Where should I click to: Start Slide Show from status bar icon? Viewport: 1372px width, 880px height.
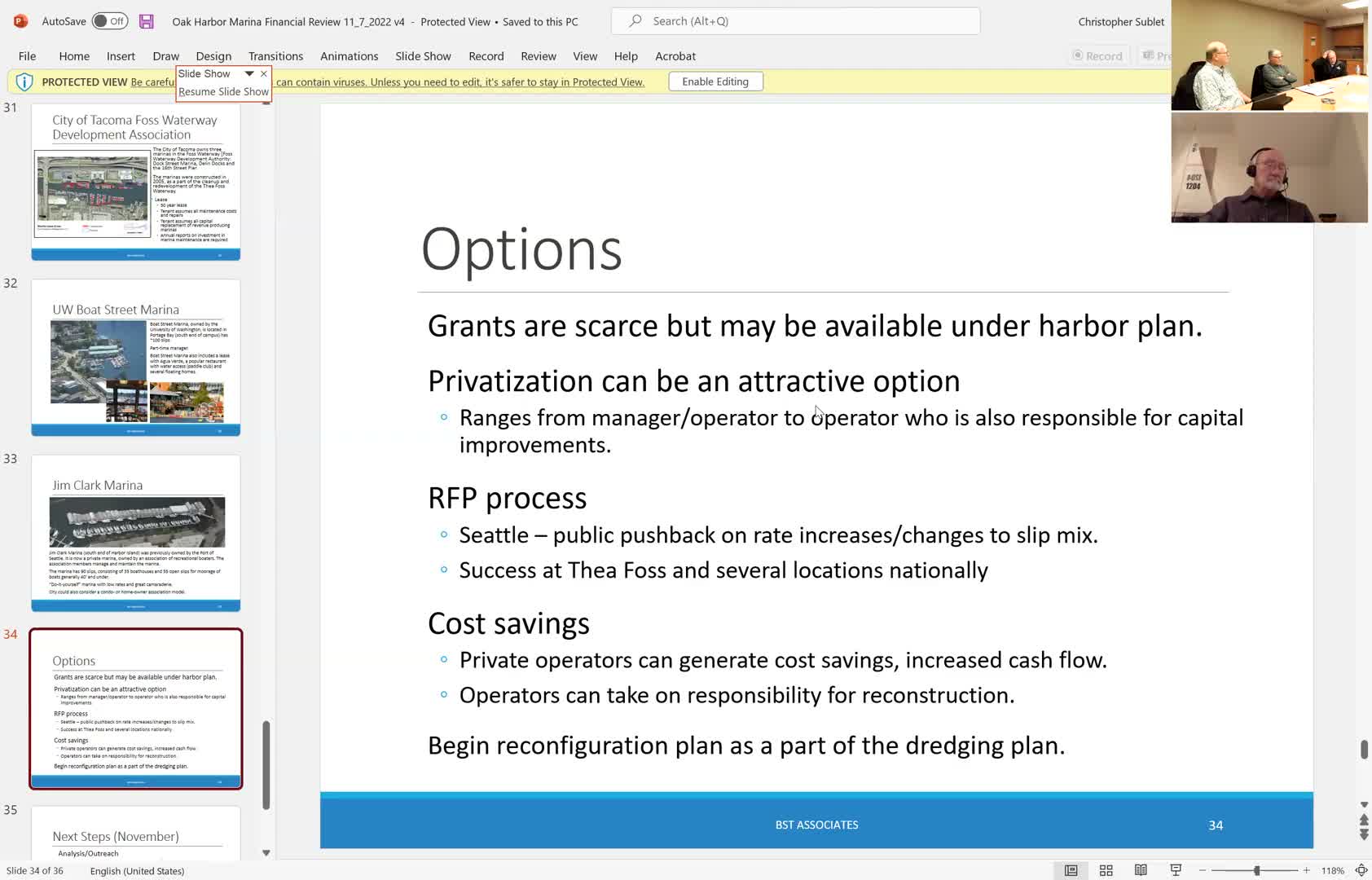tap(1176, 870)
